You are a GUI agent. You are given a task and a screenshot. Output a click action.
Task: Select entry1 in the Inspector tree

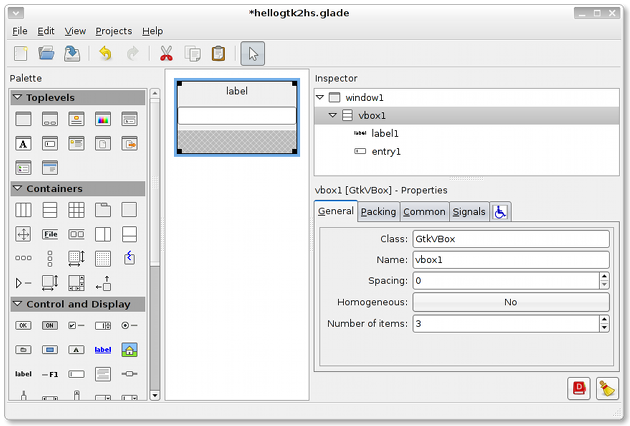(385, 152)
